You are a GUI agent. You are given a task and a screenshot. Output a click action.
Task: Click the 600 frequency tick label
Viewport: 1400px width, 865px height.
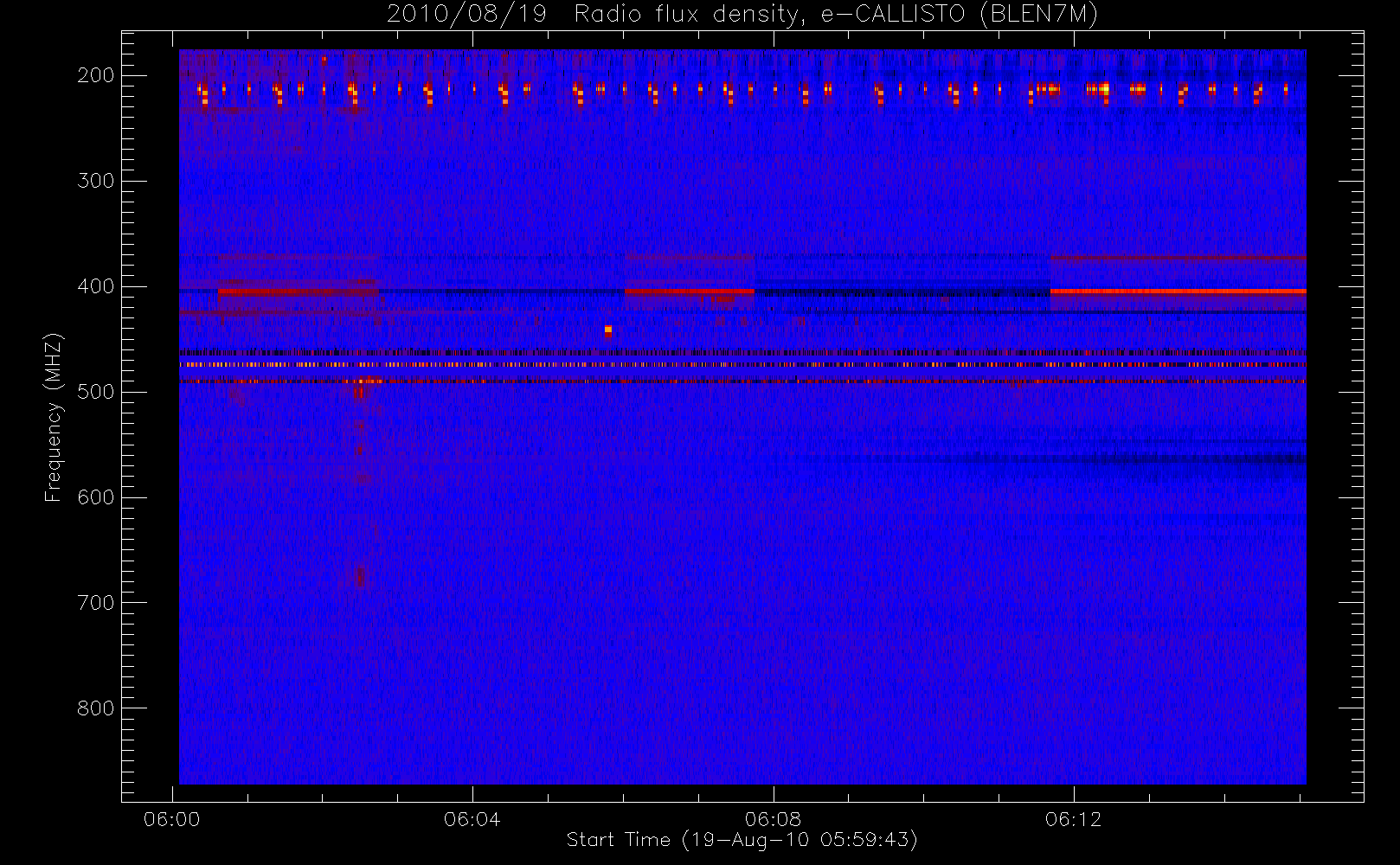click(x=96, y=497)
